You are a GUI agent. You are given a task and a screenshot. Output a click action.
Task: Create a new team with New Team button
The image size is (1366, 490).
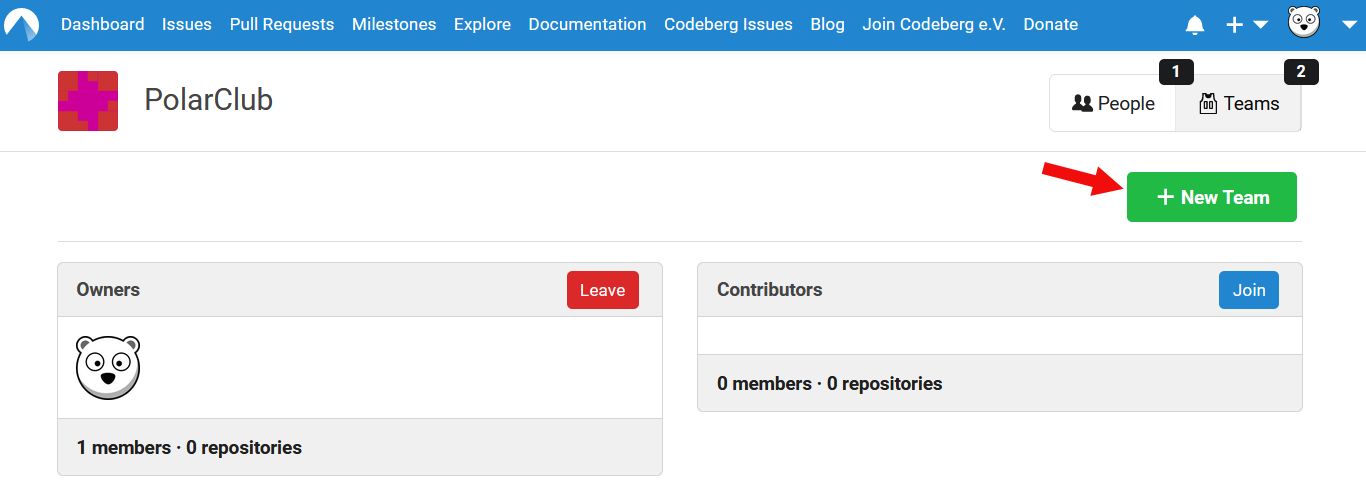pyautogui.click(x=1211, y=197)
